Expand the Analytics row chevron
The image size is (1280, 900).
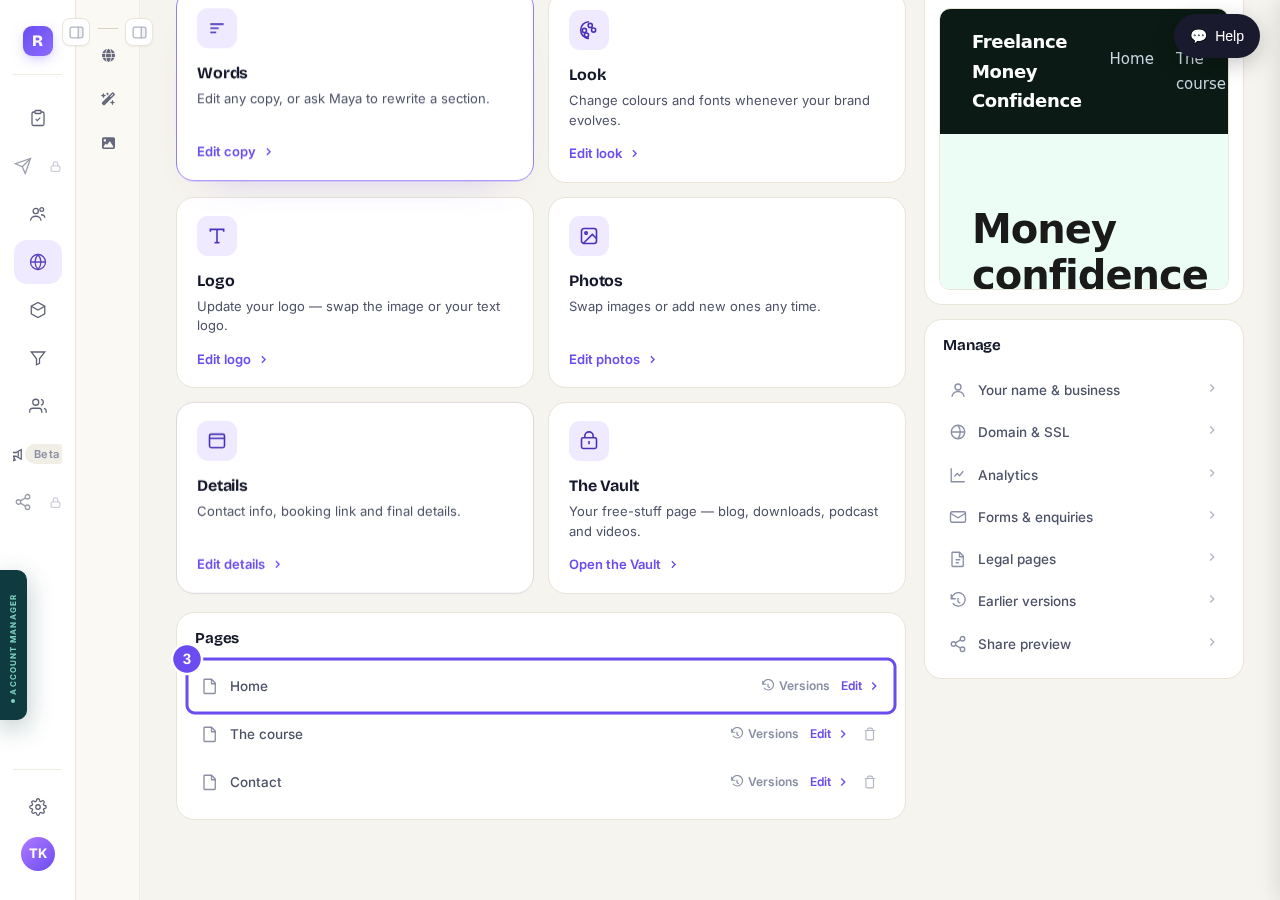point(1212,474)
